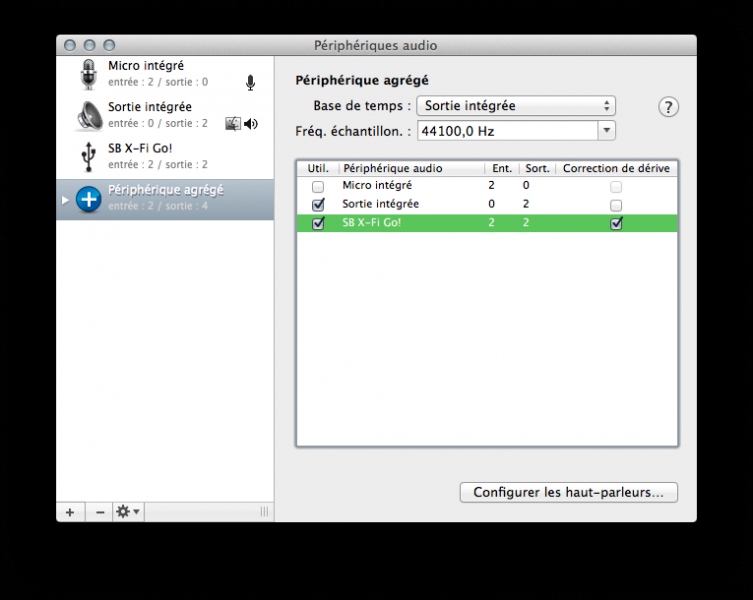Zoom the Périphériques audio window
Viewport: 753px width, 600px height.
pos(109,45)
